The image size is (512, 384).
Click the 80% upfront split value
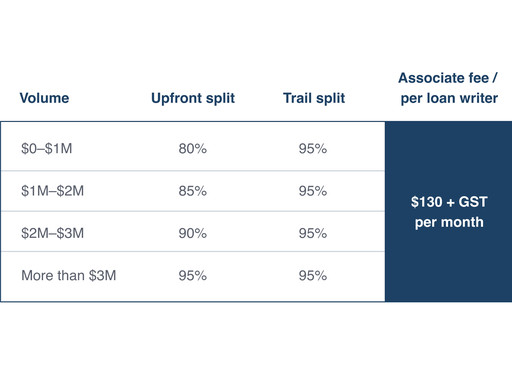point(193,148)
